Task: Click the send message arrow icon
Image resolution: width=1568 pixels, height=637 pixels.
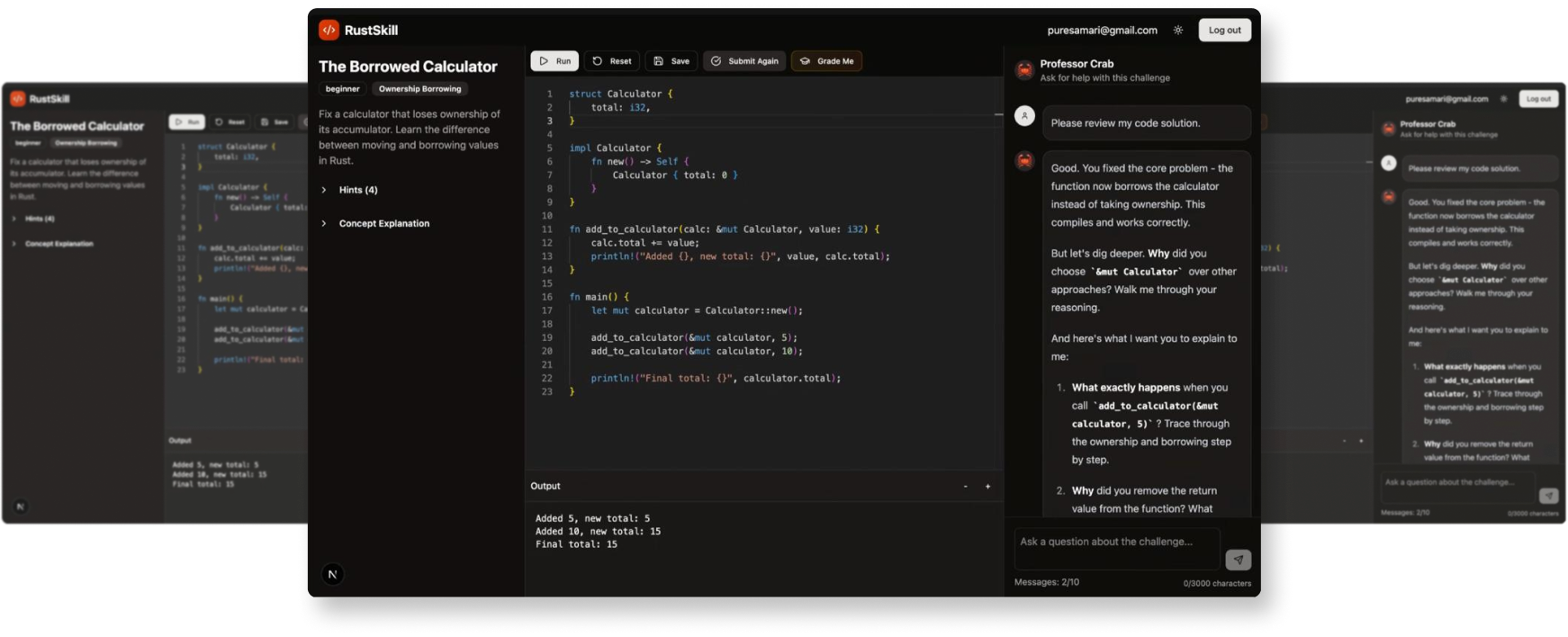Action: [x=1239, y=560]
